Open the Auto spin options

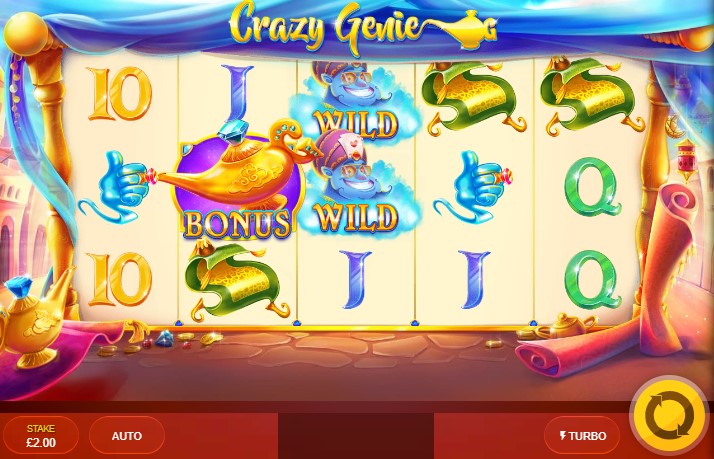point(127,436)
